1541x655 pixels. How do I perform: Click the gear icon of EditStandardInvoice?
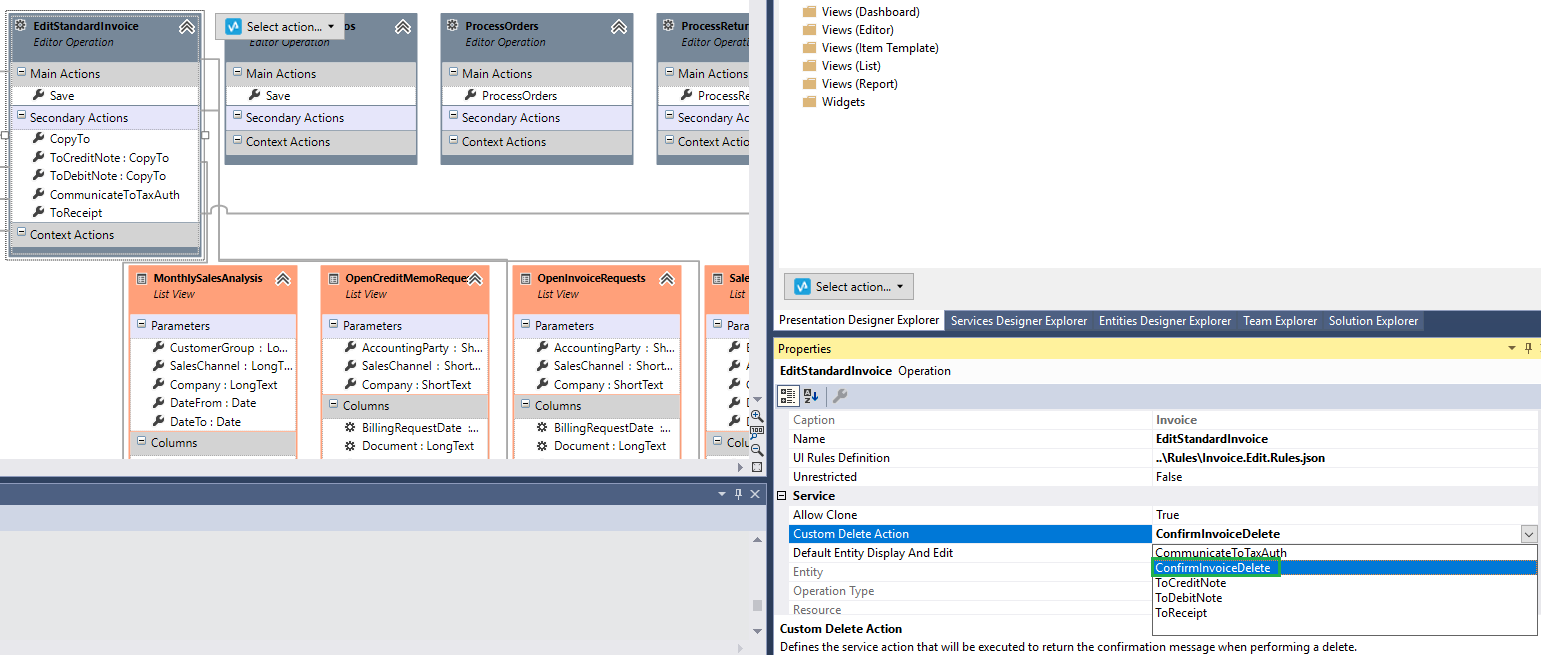pos(20,25)
